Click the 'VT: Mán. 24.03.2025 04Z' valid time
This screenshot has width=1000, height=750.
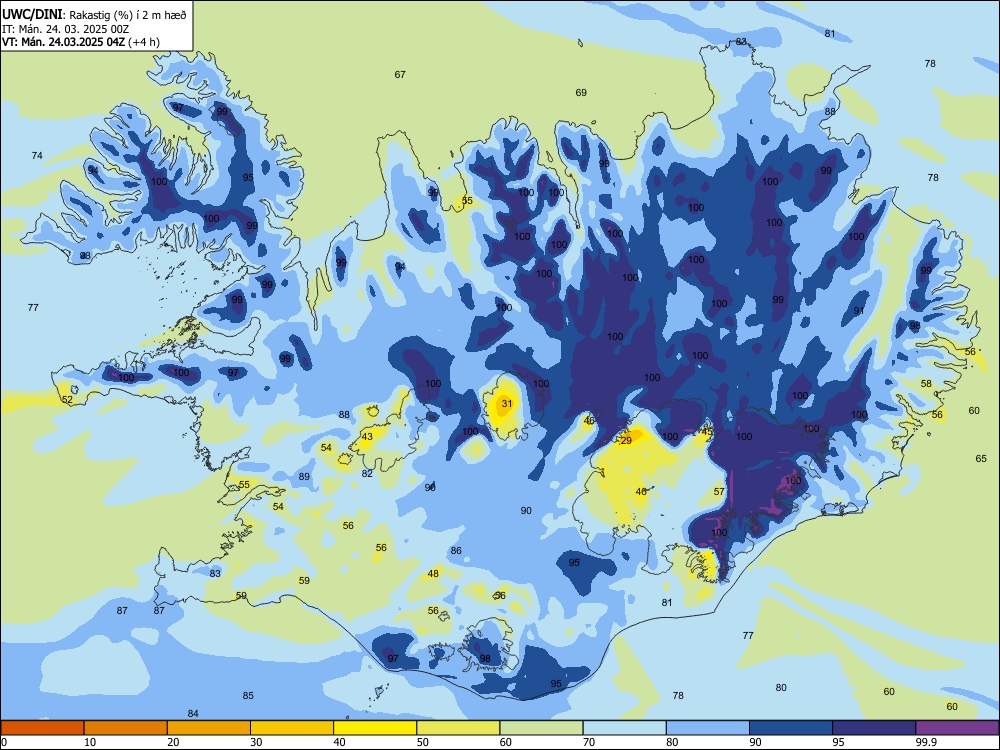(x=64, y=42)
